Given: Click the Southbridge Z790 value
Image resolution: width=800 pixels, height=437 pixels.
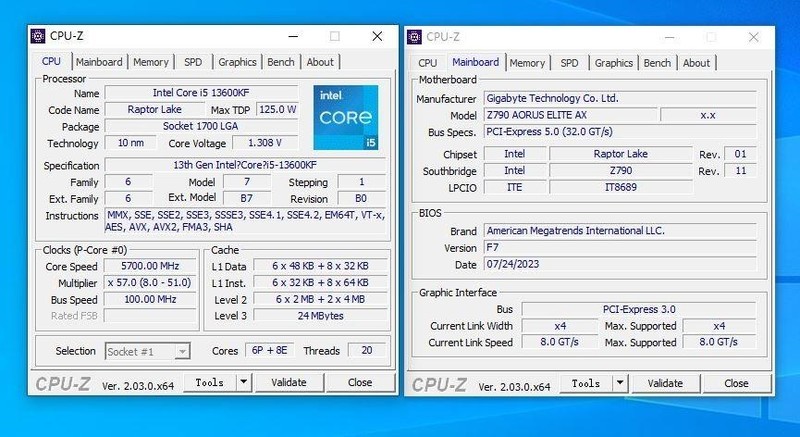Looking at the screenshot, I should point(621,171).
